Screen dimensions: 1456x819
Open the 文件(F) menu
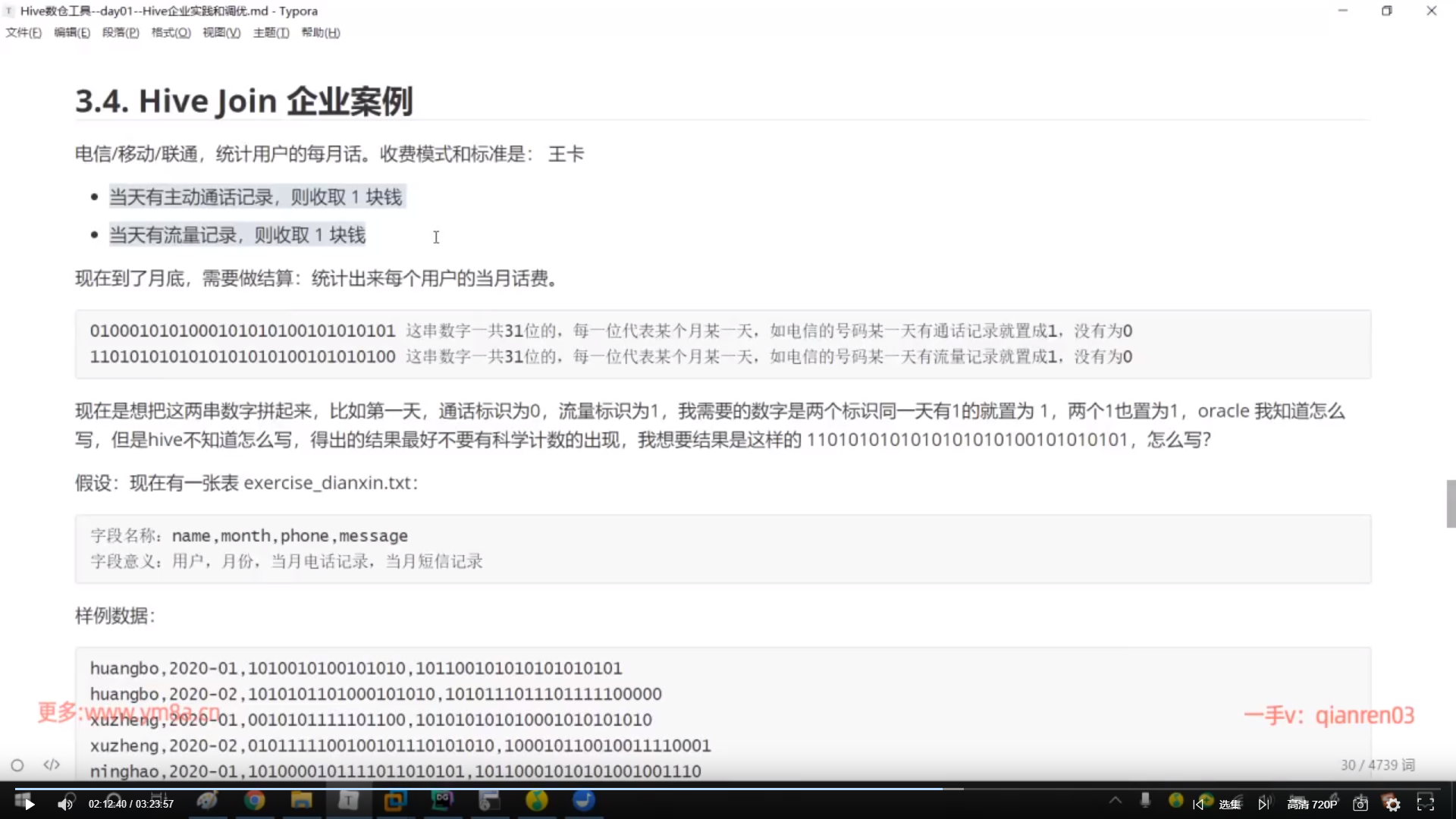pos(24,33)
